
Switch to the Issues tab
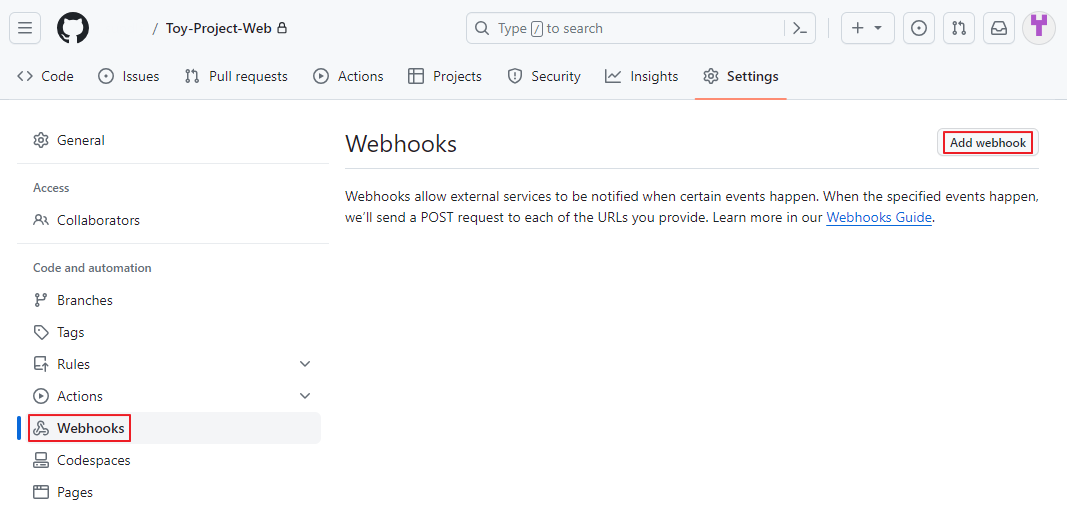pos(129,76)
